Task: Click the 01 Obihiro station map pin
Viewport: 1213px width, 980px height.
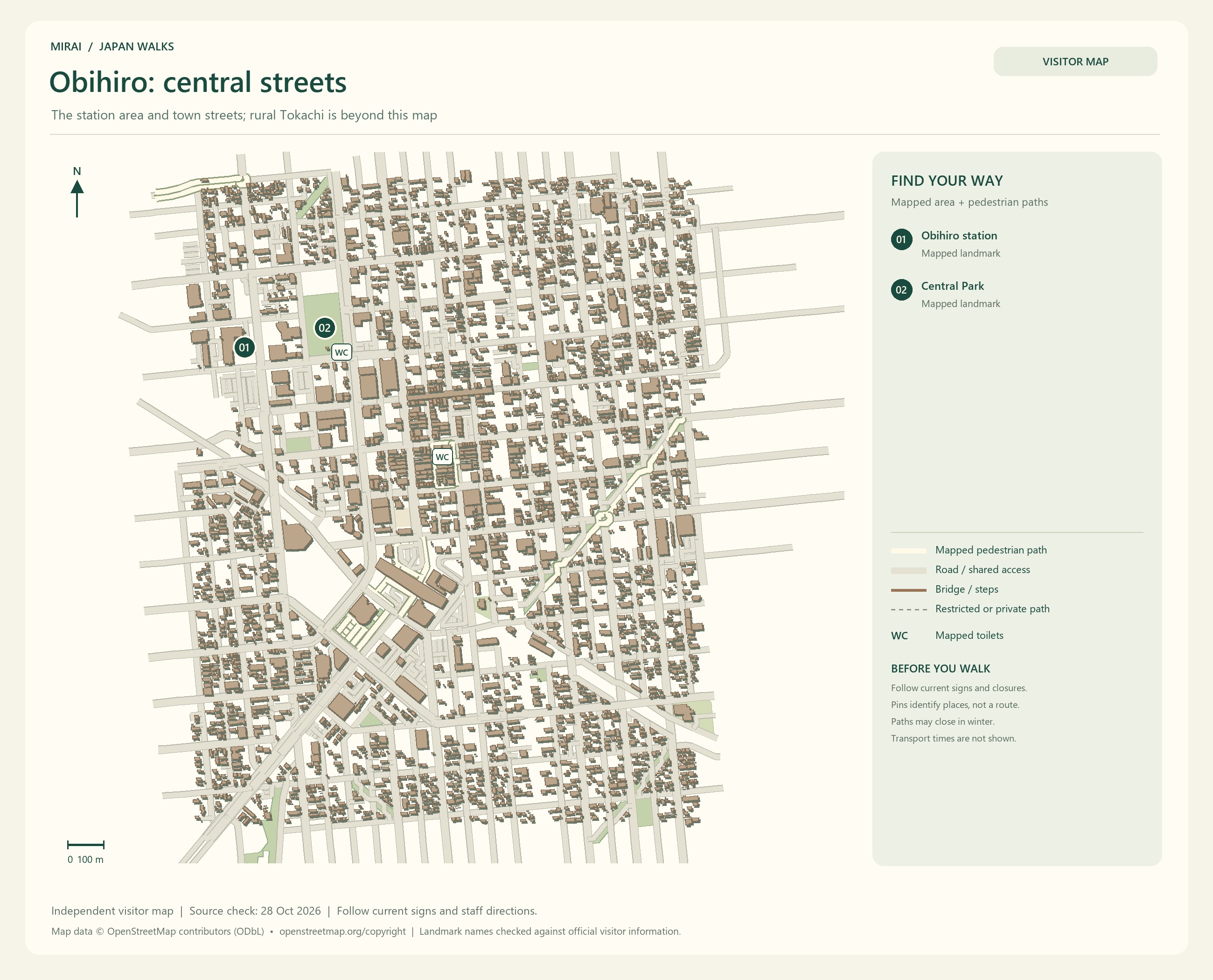Action: 244,347
